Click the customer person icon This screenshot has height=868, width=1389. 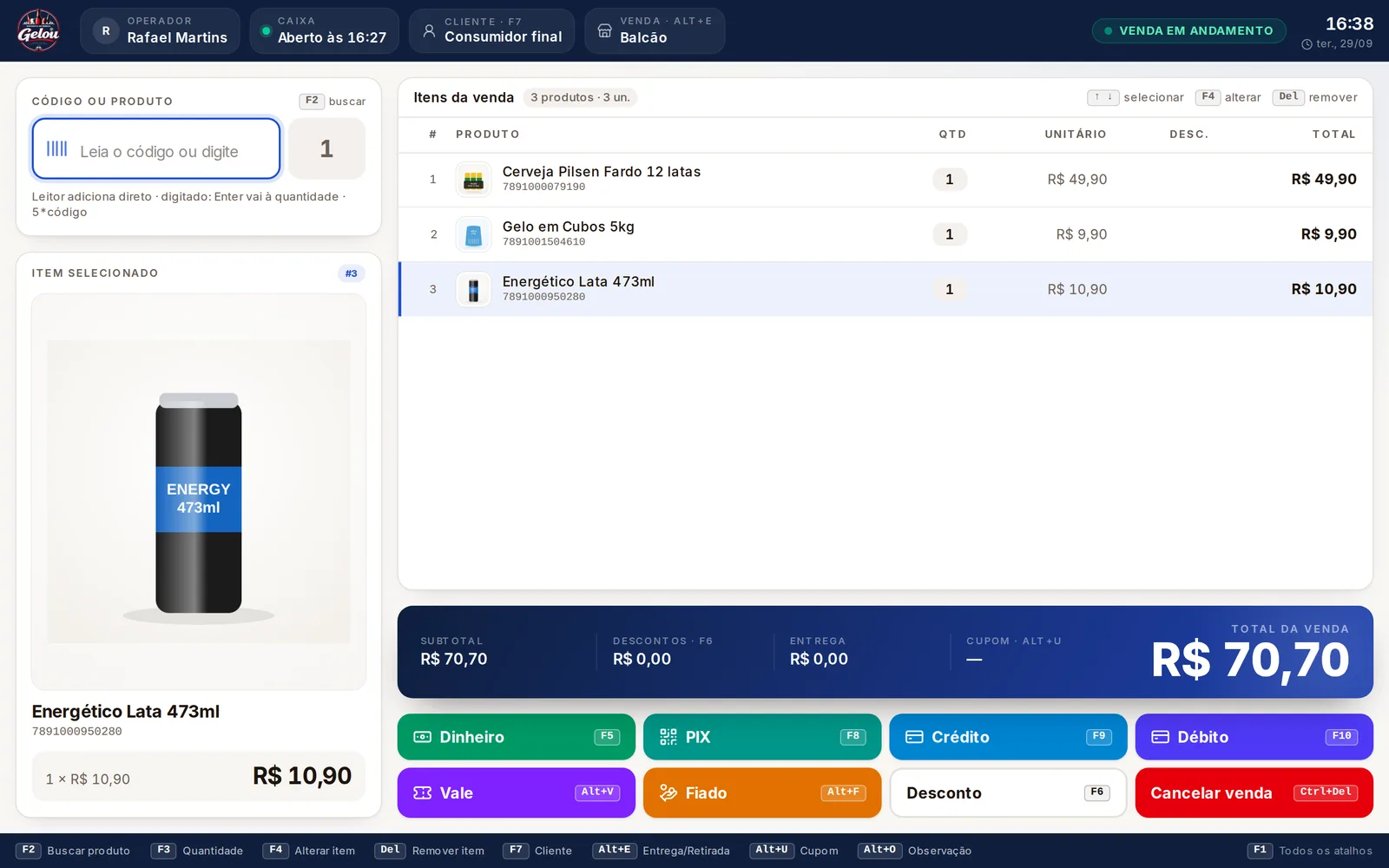click(429, 30)
